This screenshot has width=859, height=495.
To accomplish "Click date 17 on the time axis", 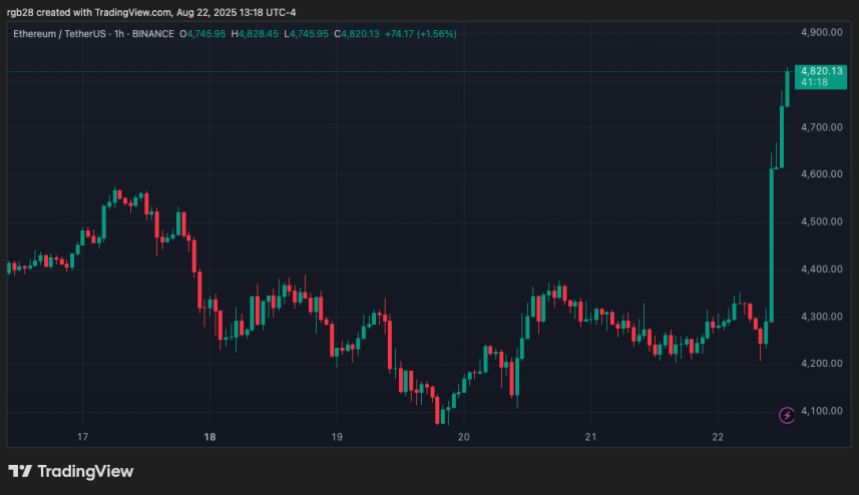I will (x=83, y=437).
